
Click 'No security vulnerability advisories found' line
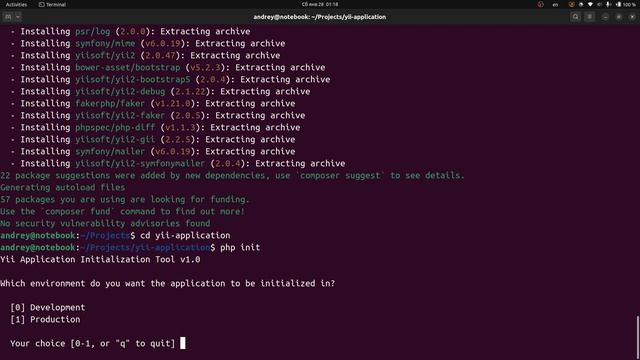(105, 223)
